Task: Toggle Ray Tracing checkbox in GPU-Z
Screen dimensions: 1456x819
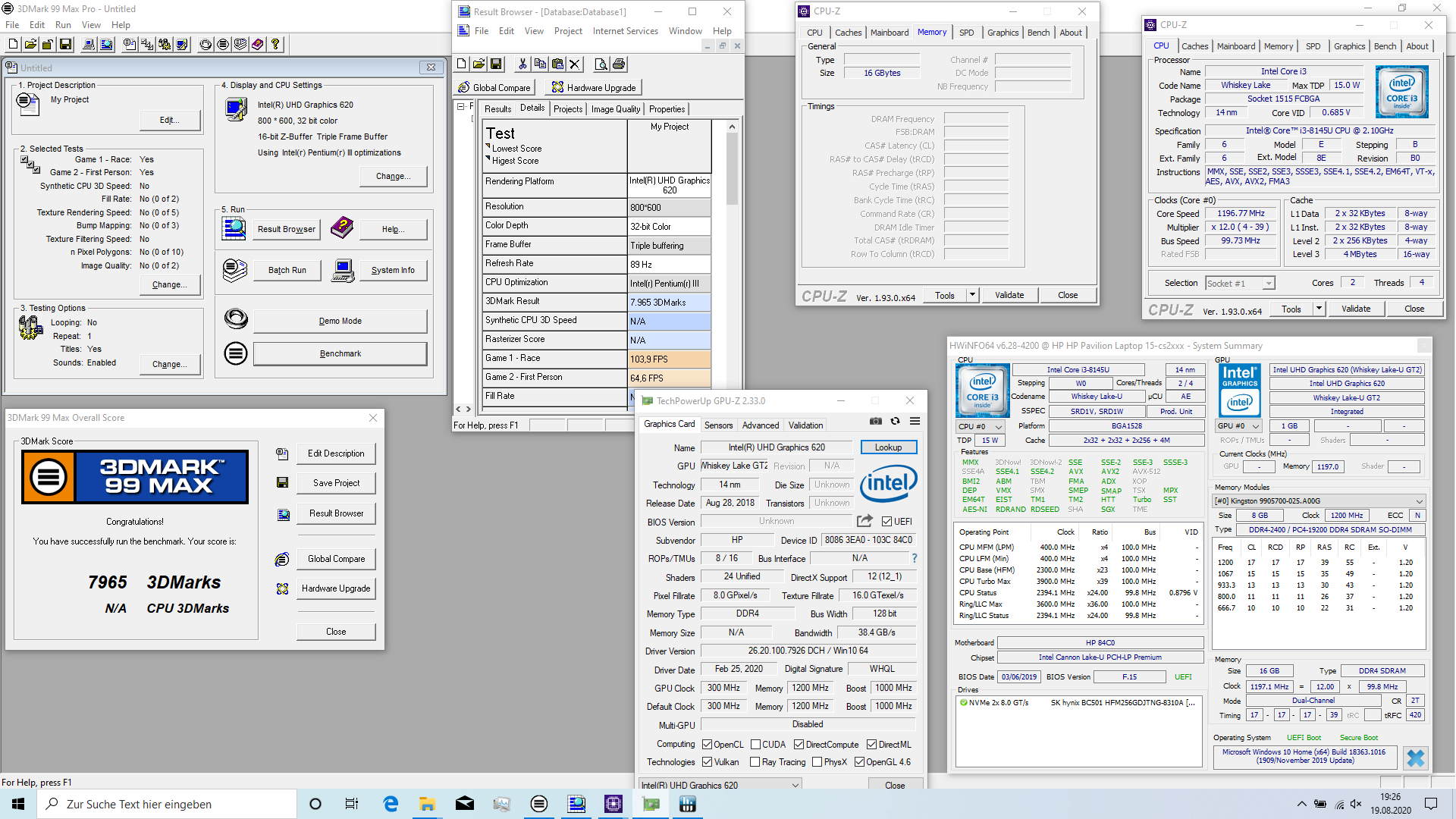Action: pos(755,762)
